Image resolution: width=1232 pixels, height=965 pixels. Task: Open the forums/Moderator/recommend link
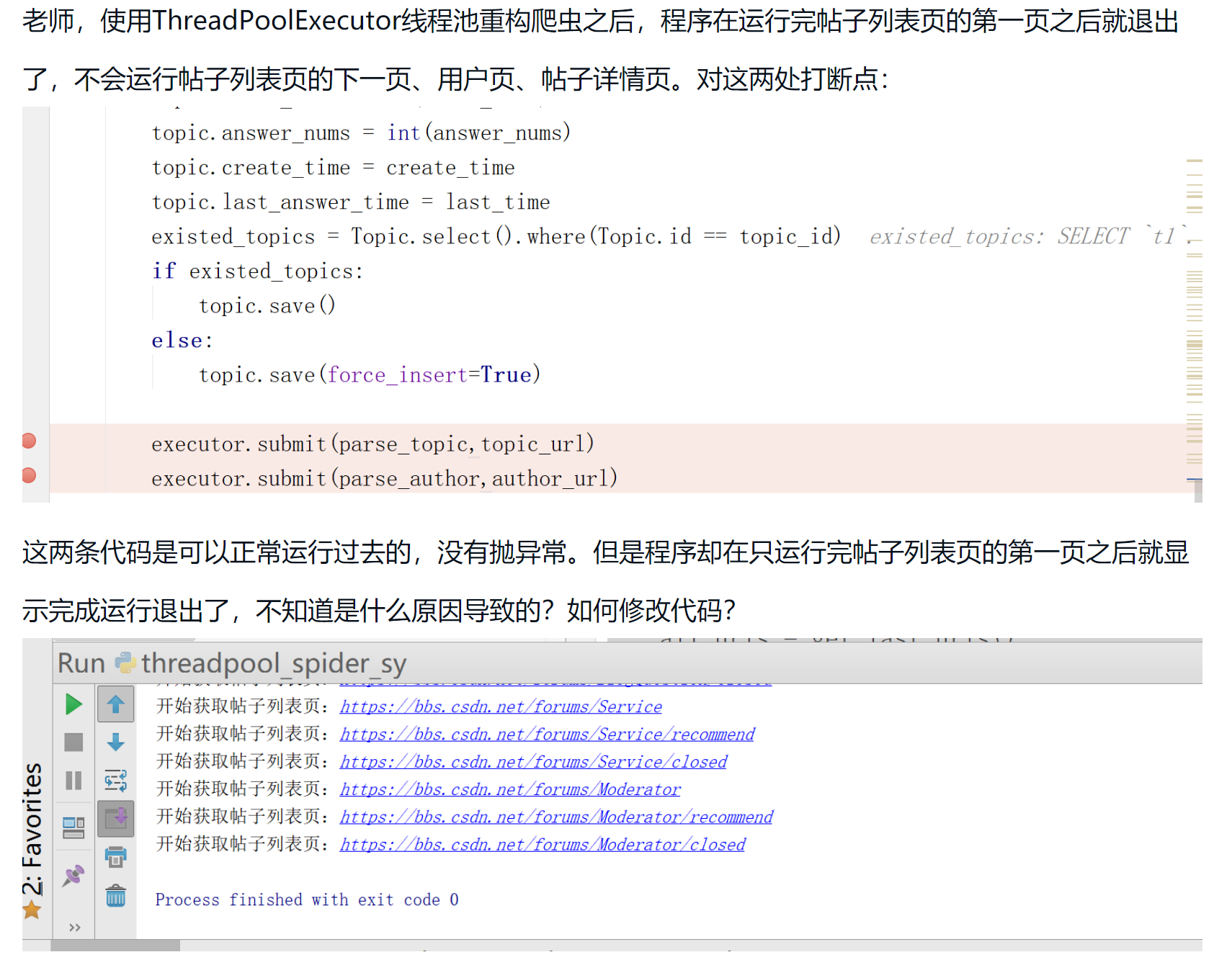point(556,817)
